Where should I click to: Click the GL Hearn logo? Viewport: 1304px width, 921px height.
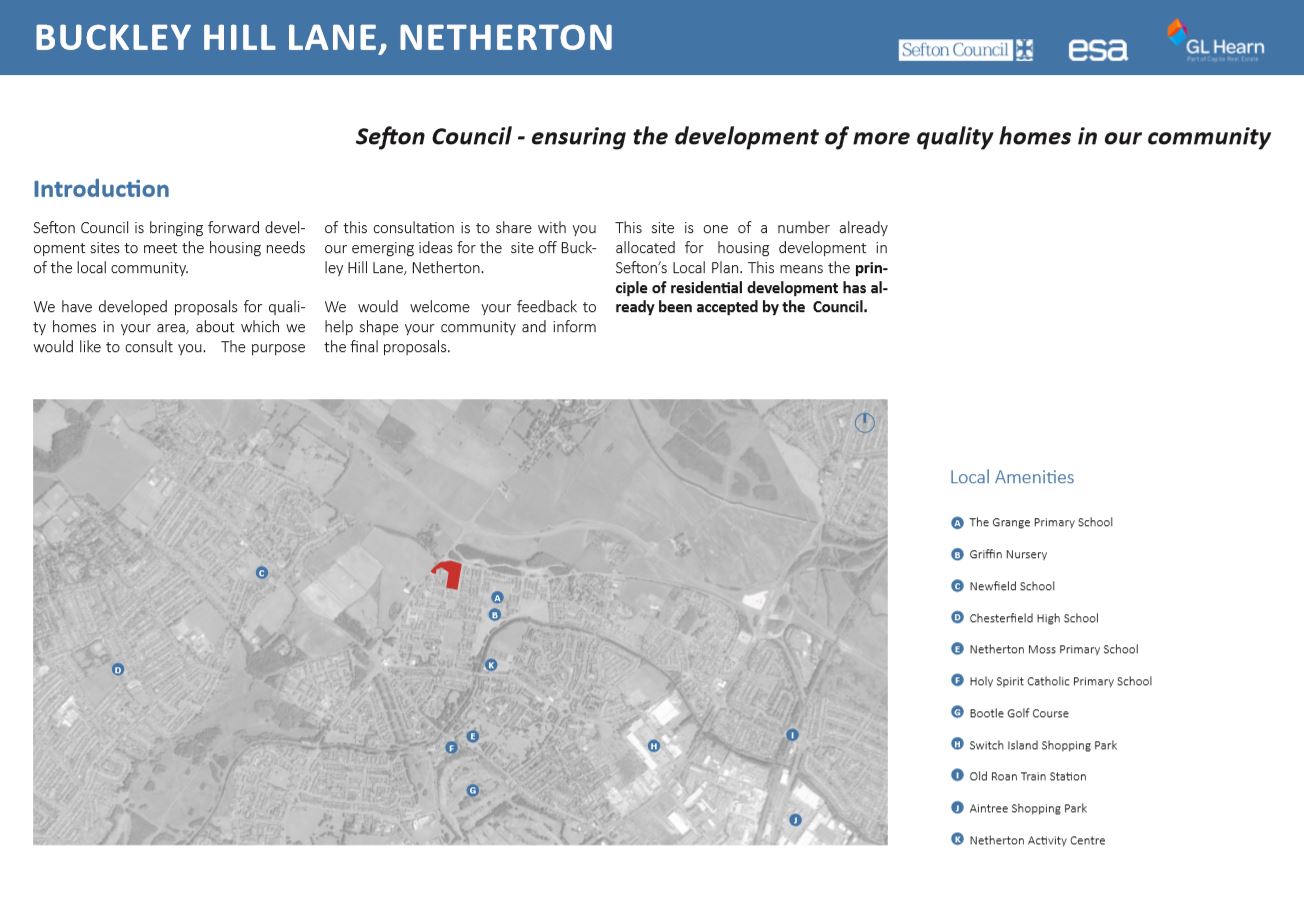click(1215, 41)
